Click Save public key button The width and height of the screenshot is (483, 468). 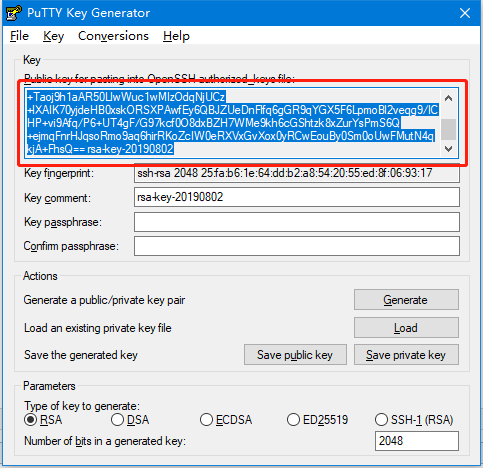point(295,355)
